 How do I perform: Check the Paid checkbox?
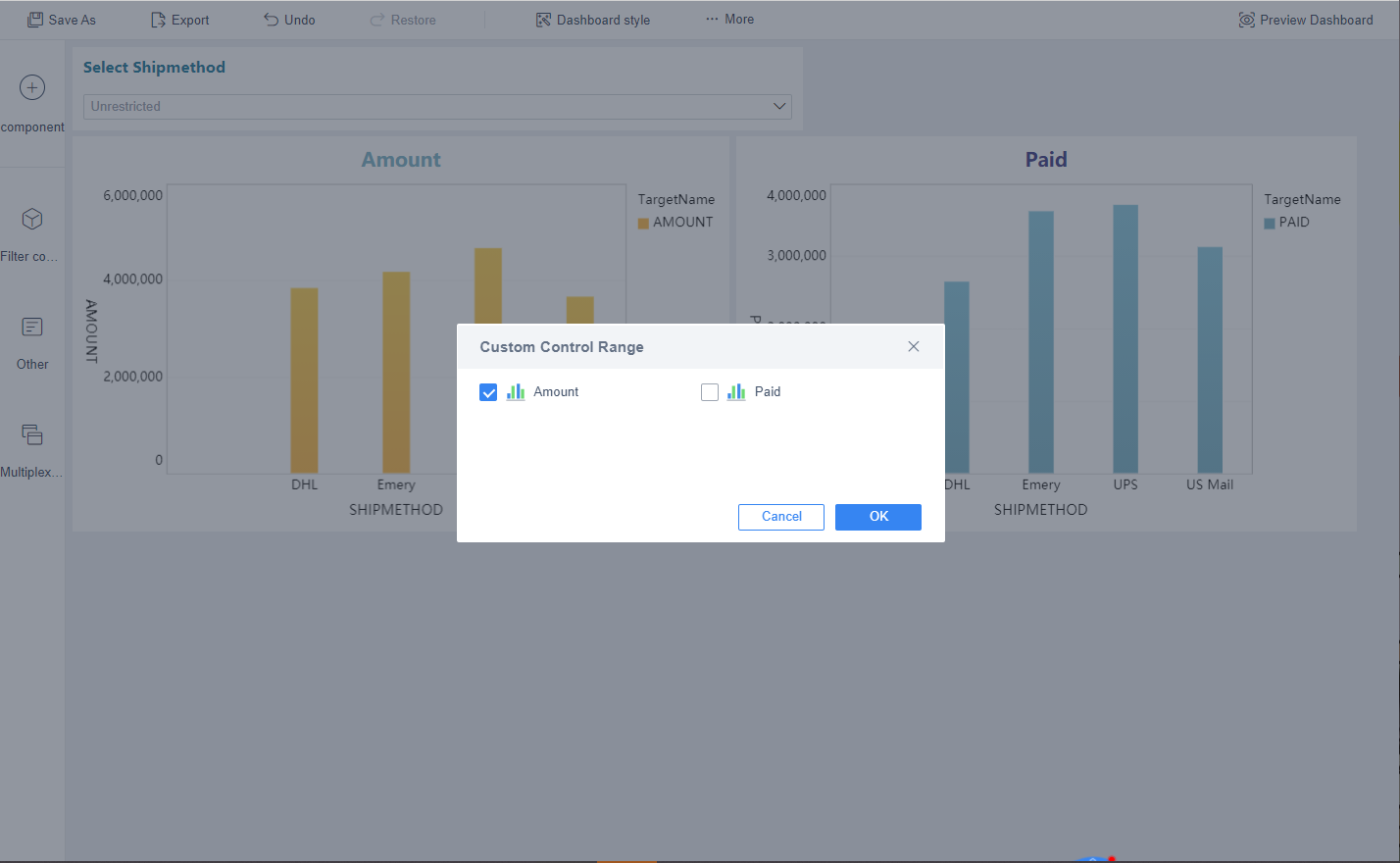pos(710,392)
